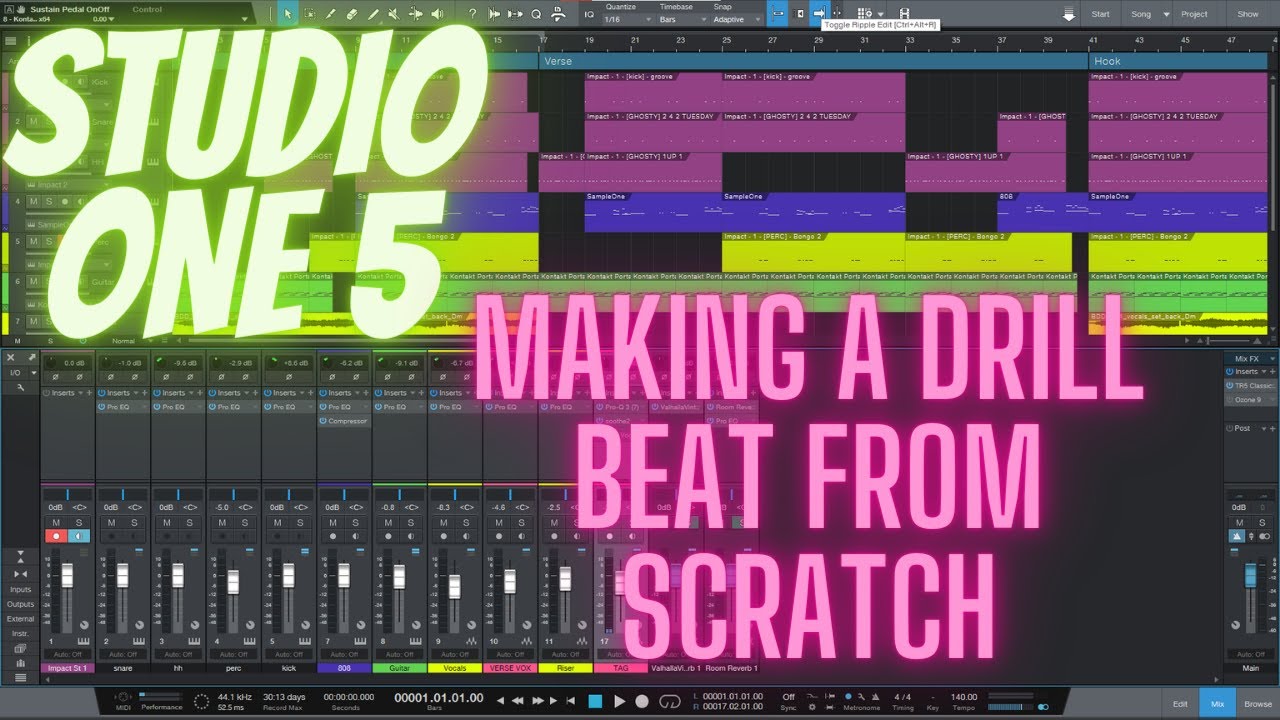Click the Play button in transport

pos(619,702)
